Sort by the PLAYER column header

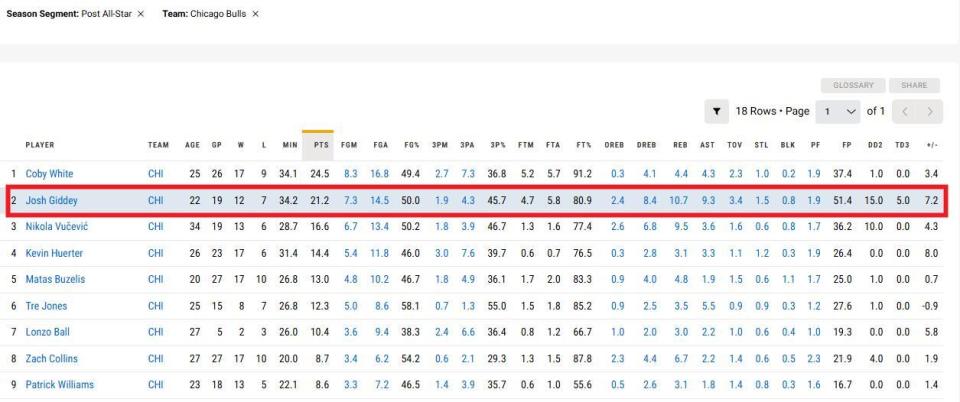[40, 145]
